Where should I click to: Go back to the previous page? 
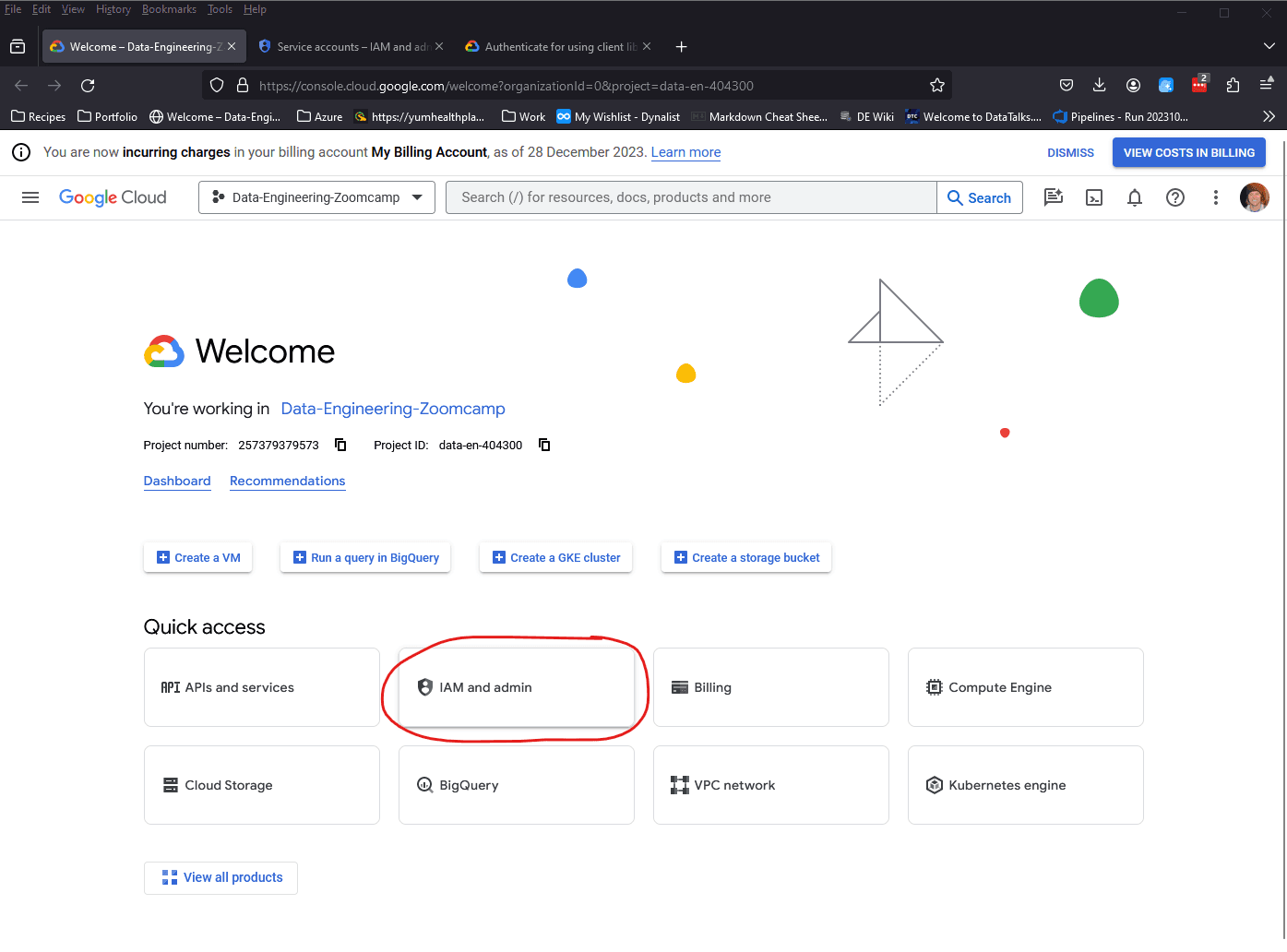click(21, 86)
